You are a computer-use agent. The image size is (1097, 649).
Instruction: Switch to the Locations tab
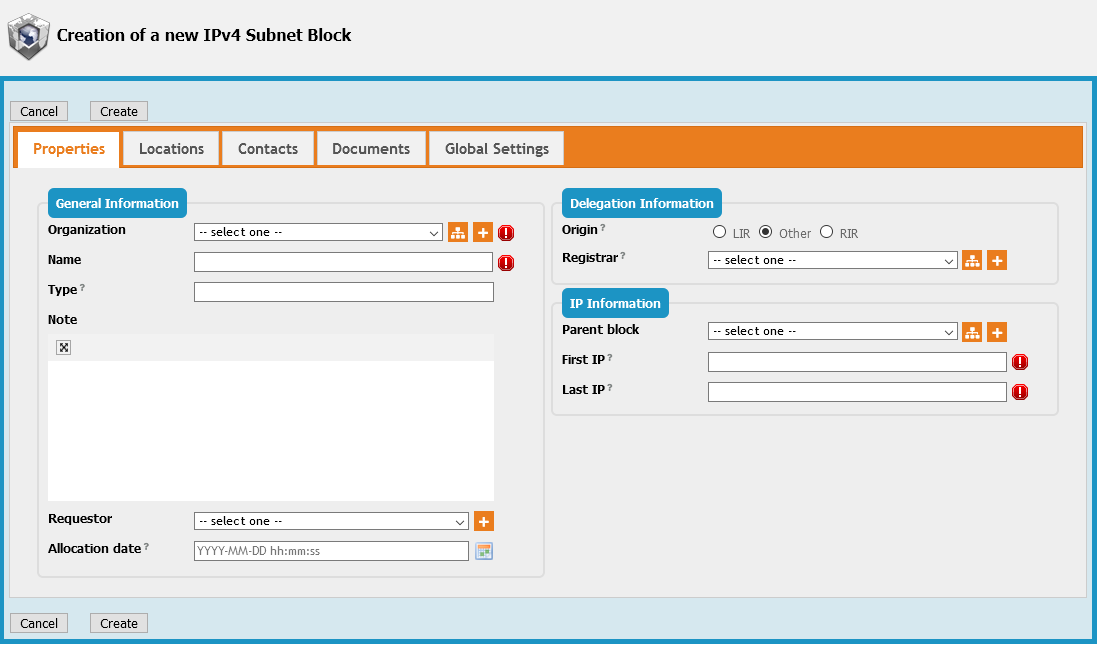click(x=171, y=149)
